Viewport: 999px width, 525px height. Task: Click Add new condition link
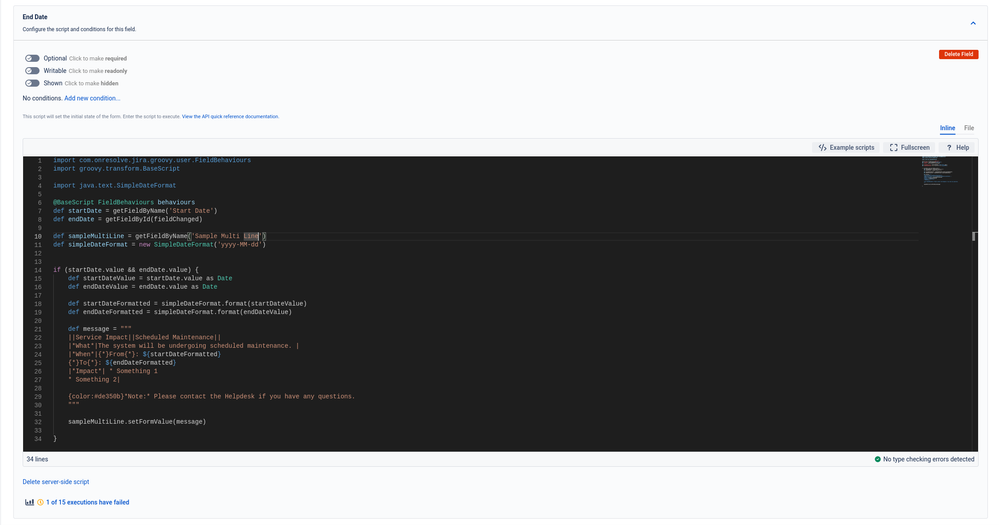tap(92, 98)
